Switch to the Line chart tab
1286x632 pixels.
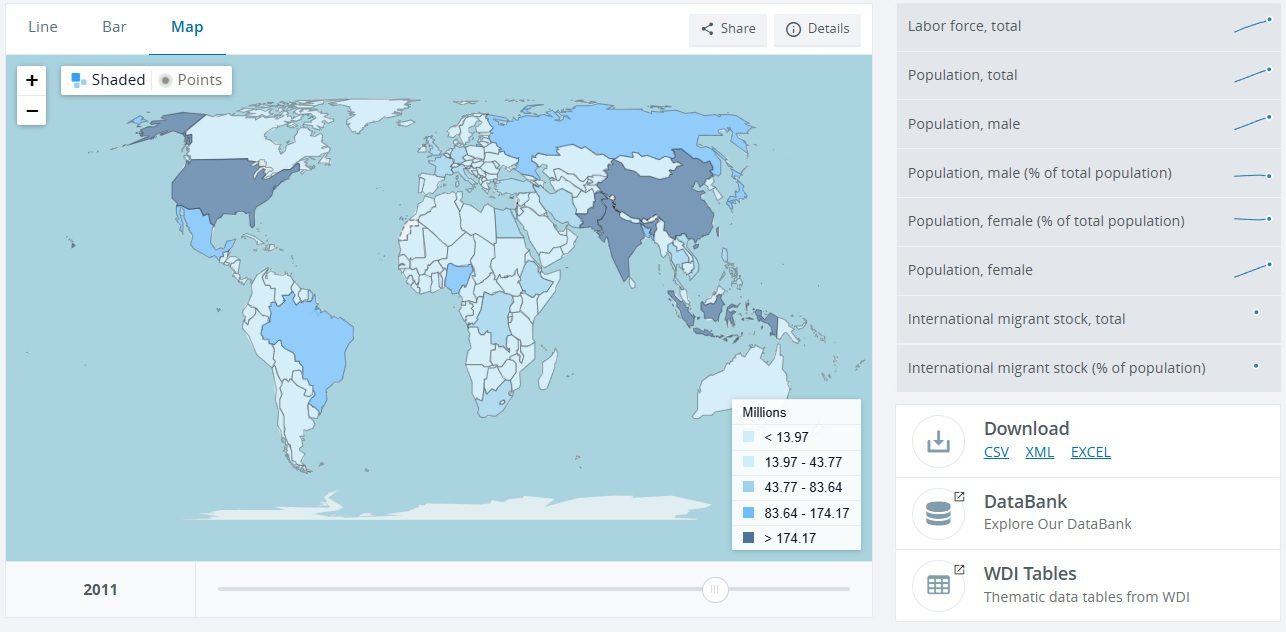[x=43, y=27]
